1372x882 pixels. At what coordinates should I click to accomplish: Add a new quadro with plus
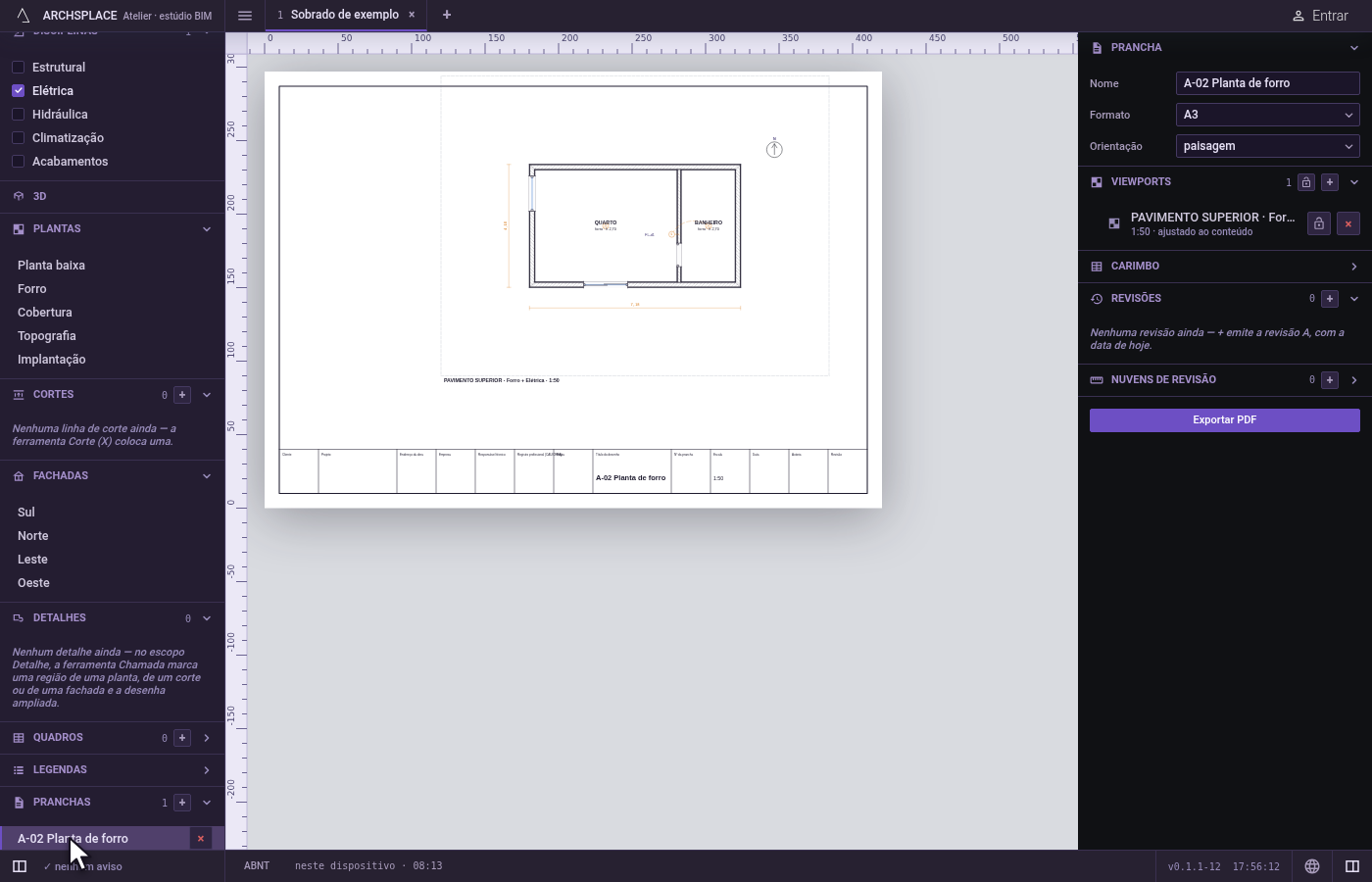coord(182,738)
